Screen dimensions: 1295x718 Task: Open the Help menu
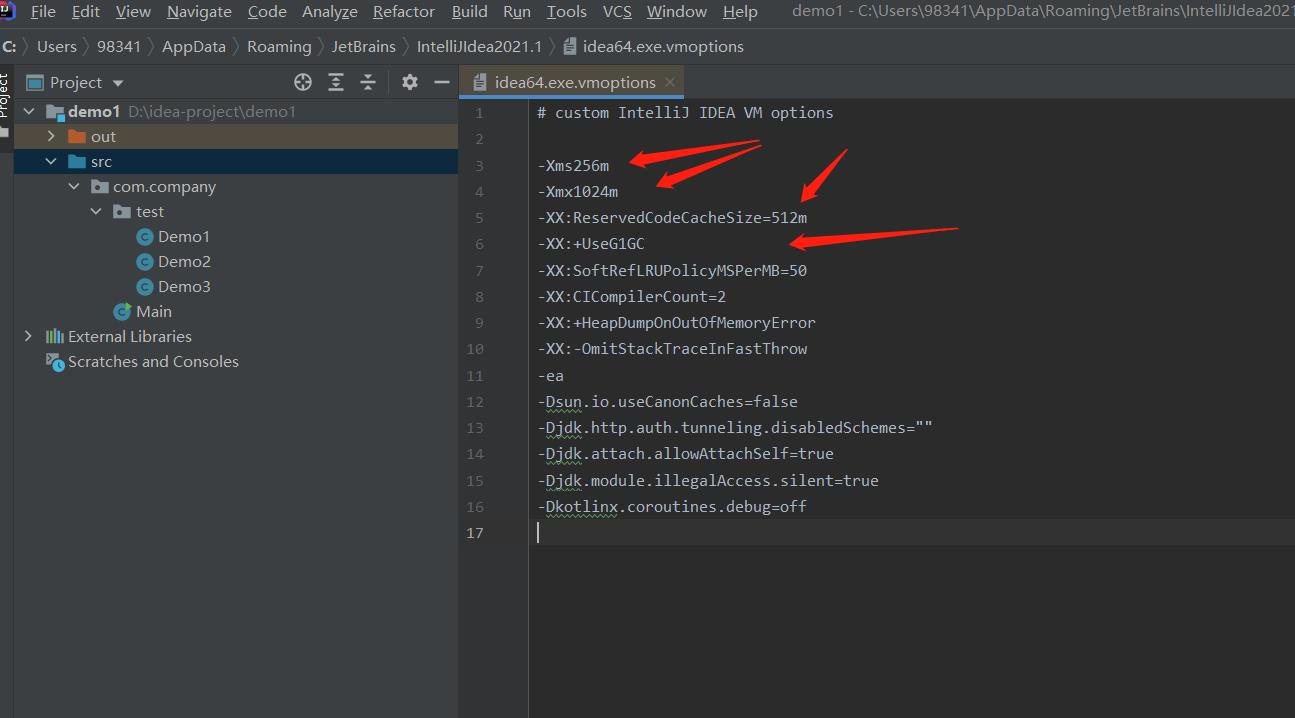point(740,12)
